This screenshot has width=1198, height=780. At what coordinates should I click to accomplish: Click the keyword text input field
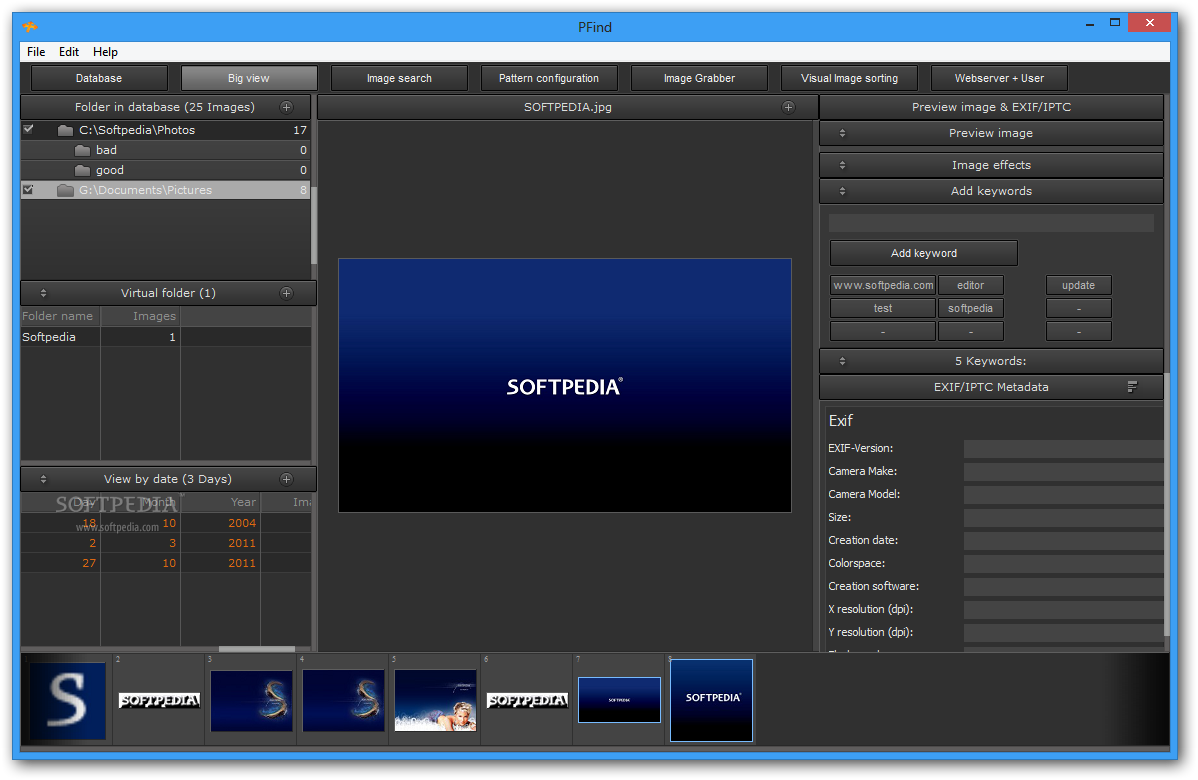[991, 223]
